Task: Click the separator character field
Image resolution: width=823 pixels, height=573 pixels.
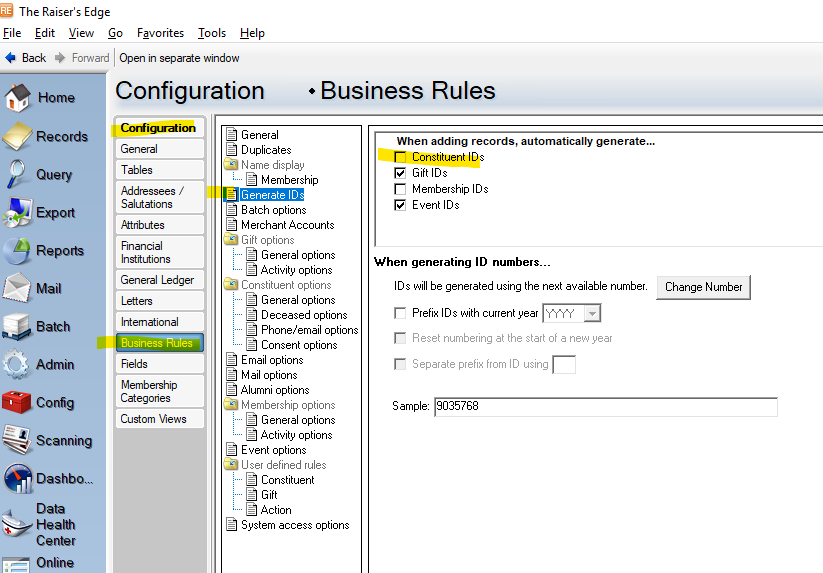Action: click(x=564, y=364)
